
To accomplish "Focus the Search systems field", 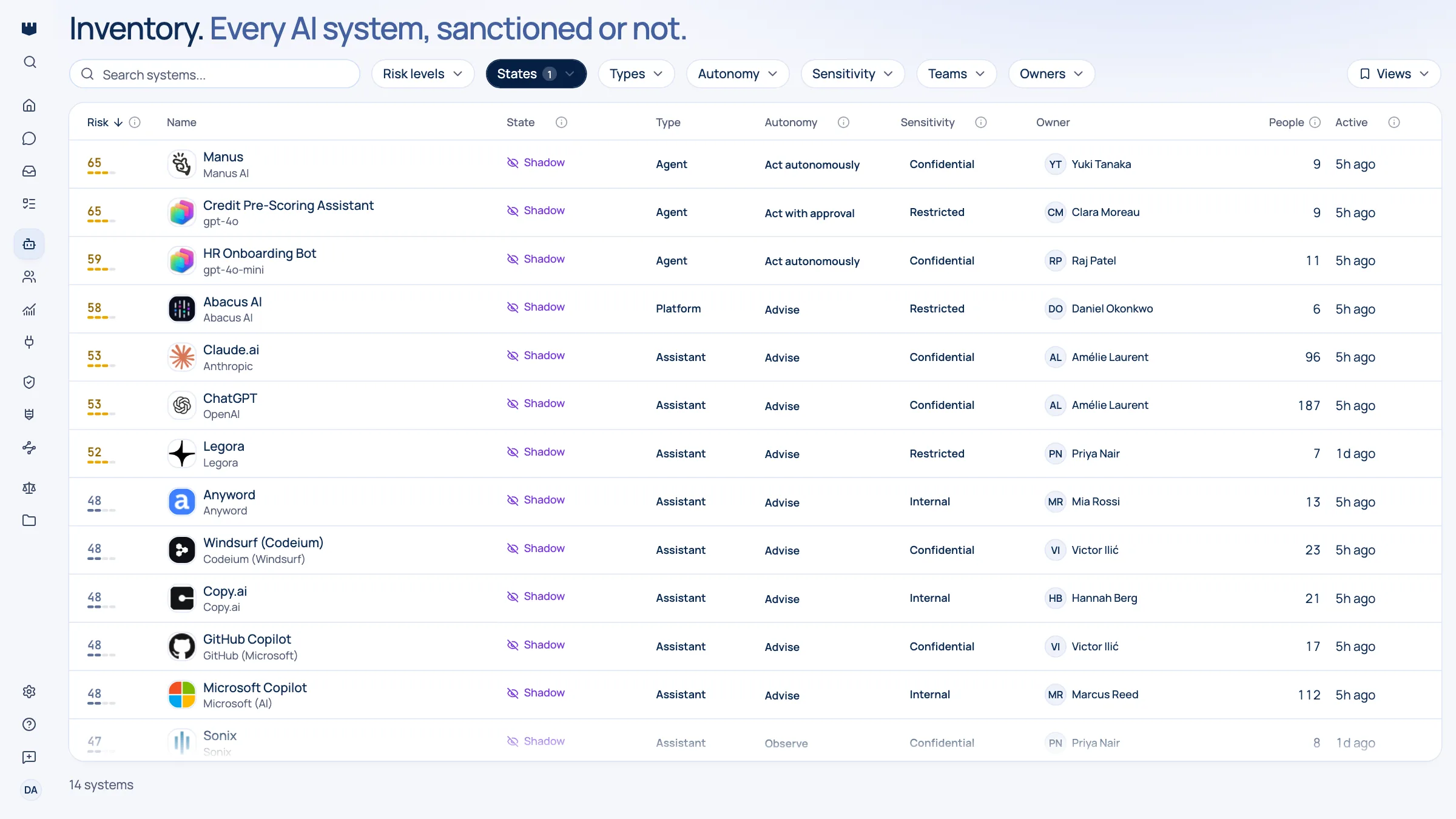I will pos(215,74).
